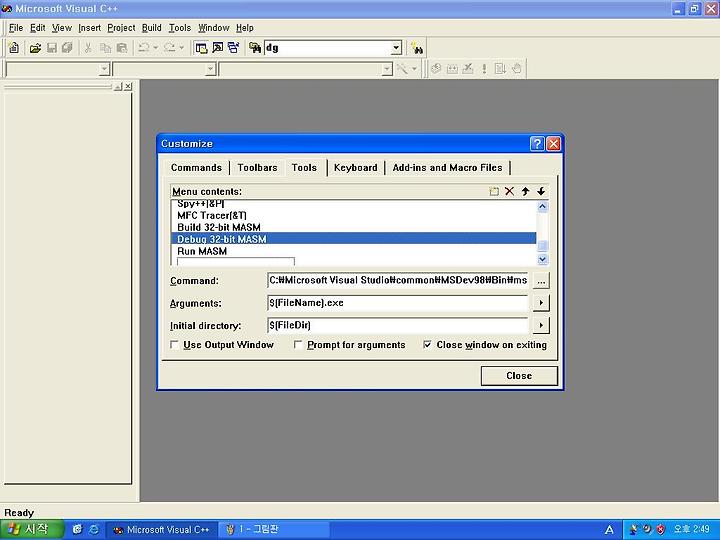Click into the Arguments input field

(397, 303)
